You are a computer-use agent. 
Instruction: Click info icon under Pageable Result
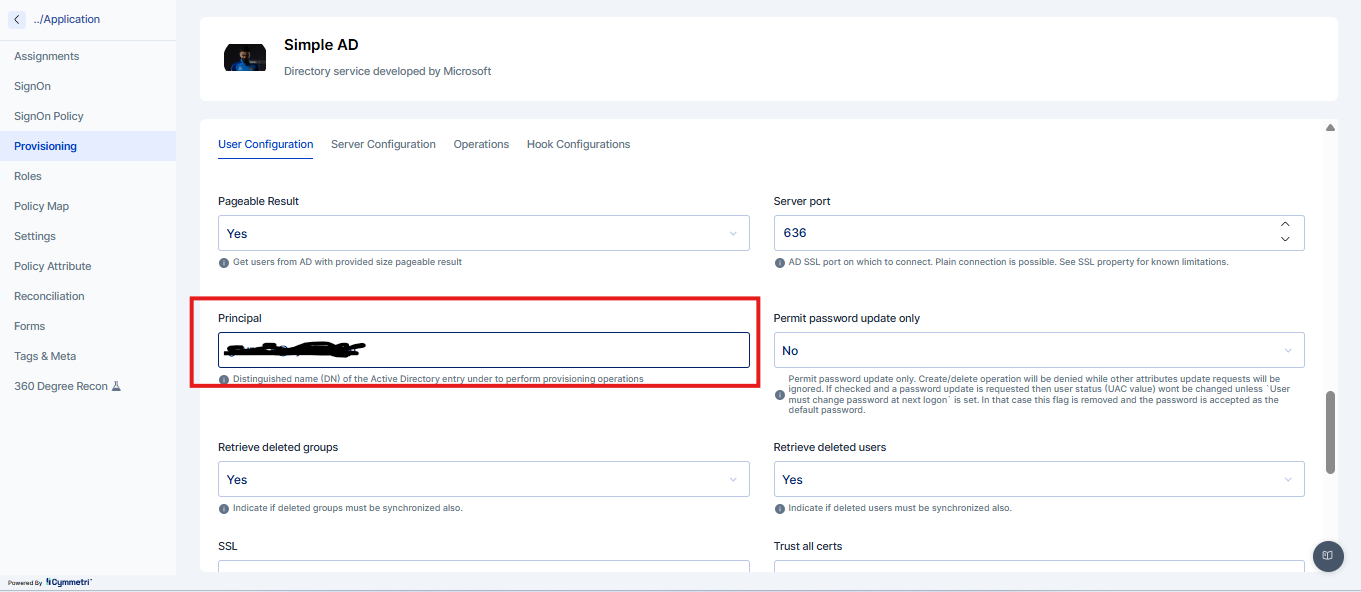(223, 262)
